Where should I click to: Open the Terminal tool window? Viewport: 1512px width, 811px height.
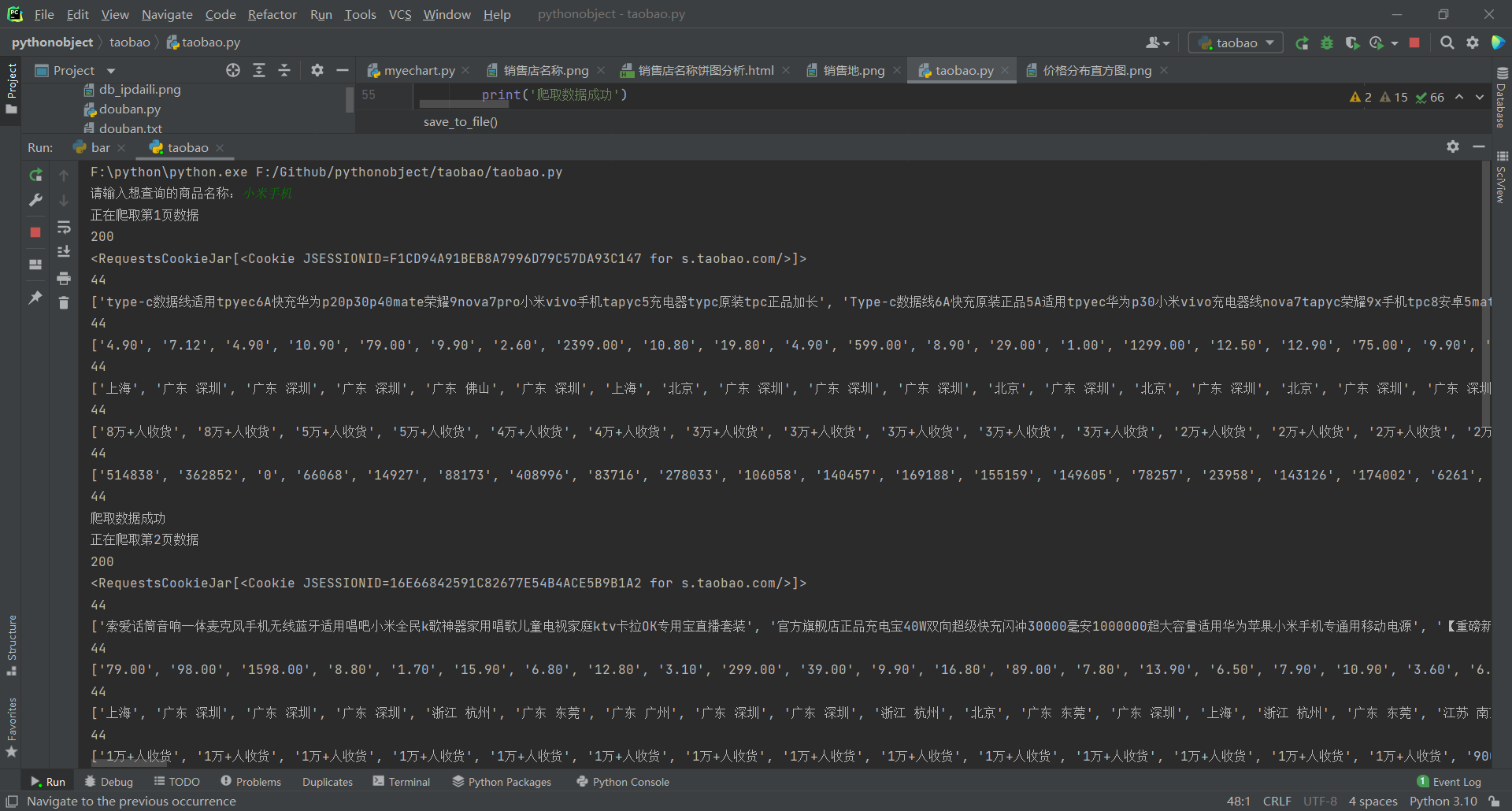(402, 782)
